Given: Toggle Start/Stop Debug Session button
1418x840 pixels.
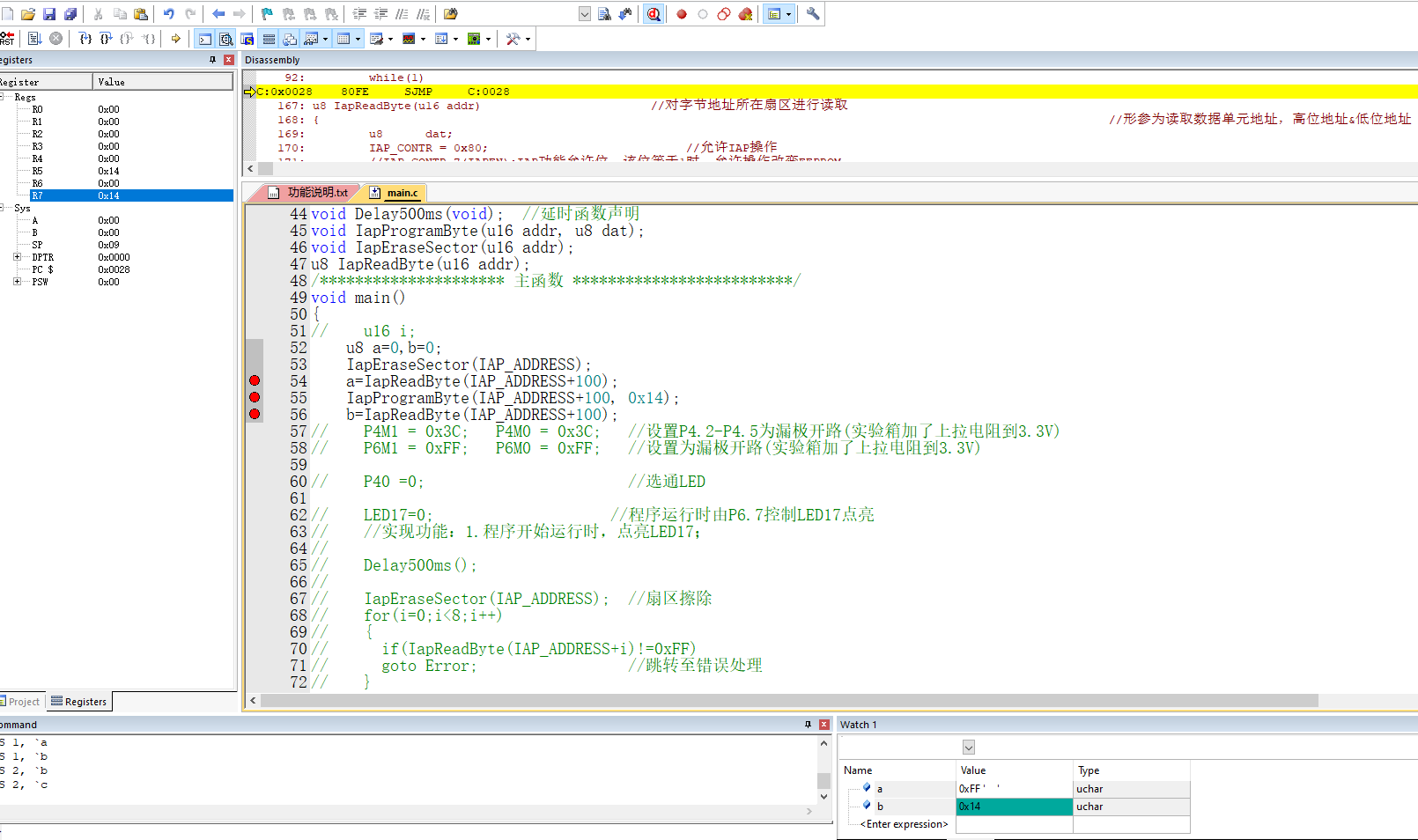Looking at the screenshot, I should click(654, 14).
